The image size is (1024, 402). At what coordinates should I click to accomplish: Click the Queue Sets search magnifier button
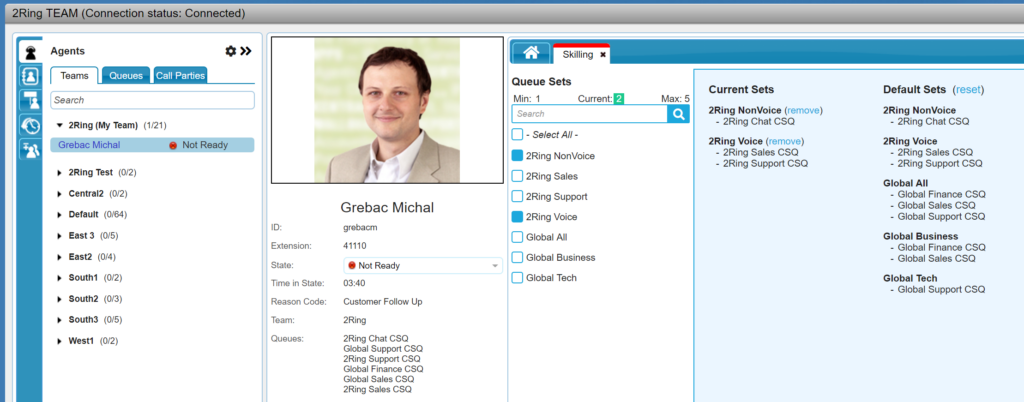(x=679, y=114)
